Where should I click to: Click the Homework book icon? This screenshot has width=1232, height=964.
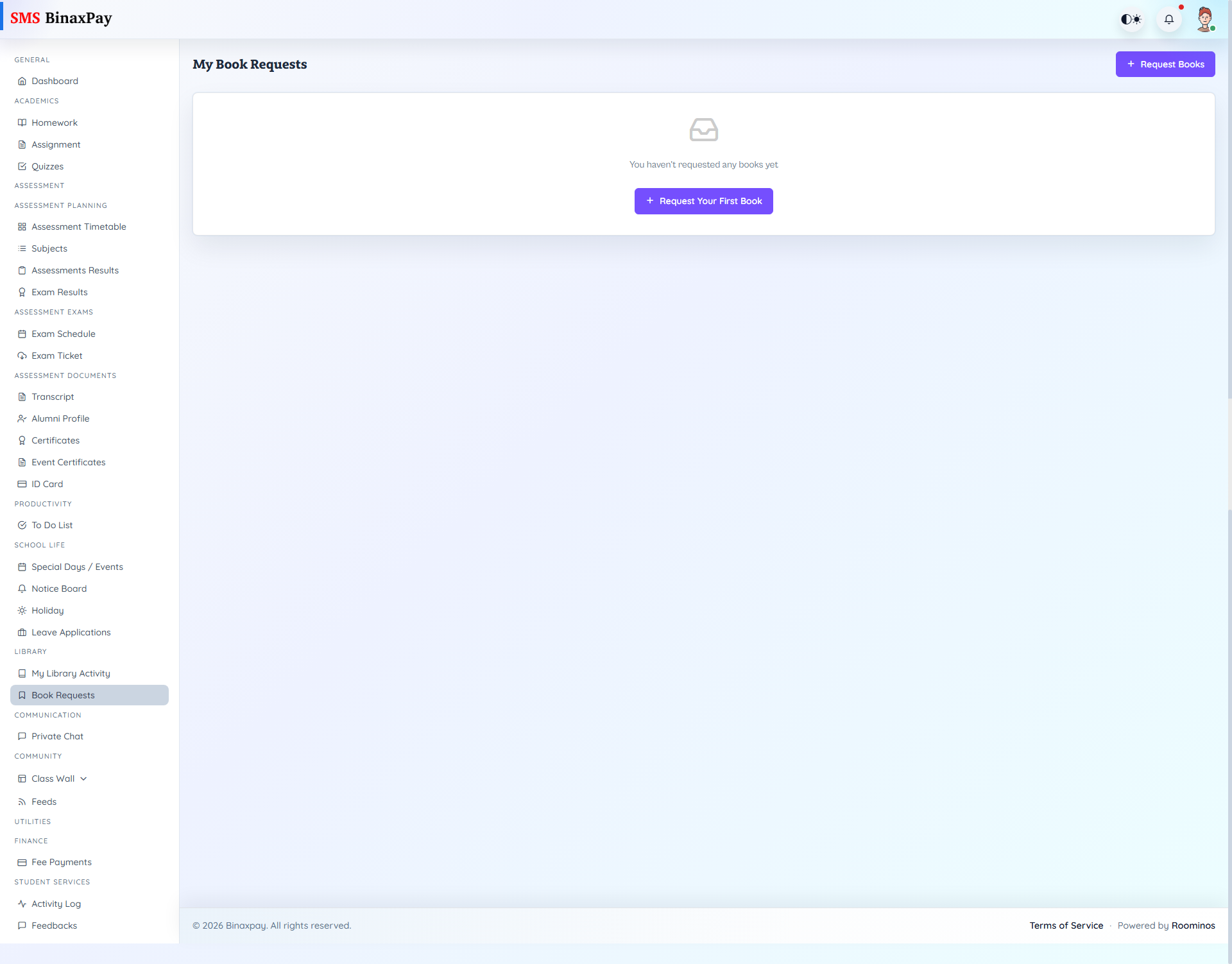[x=22, y=123]
